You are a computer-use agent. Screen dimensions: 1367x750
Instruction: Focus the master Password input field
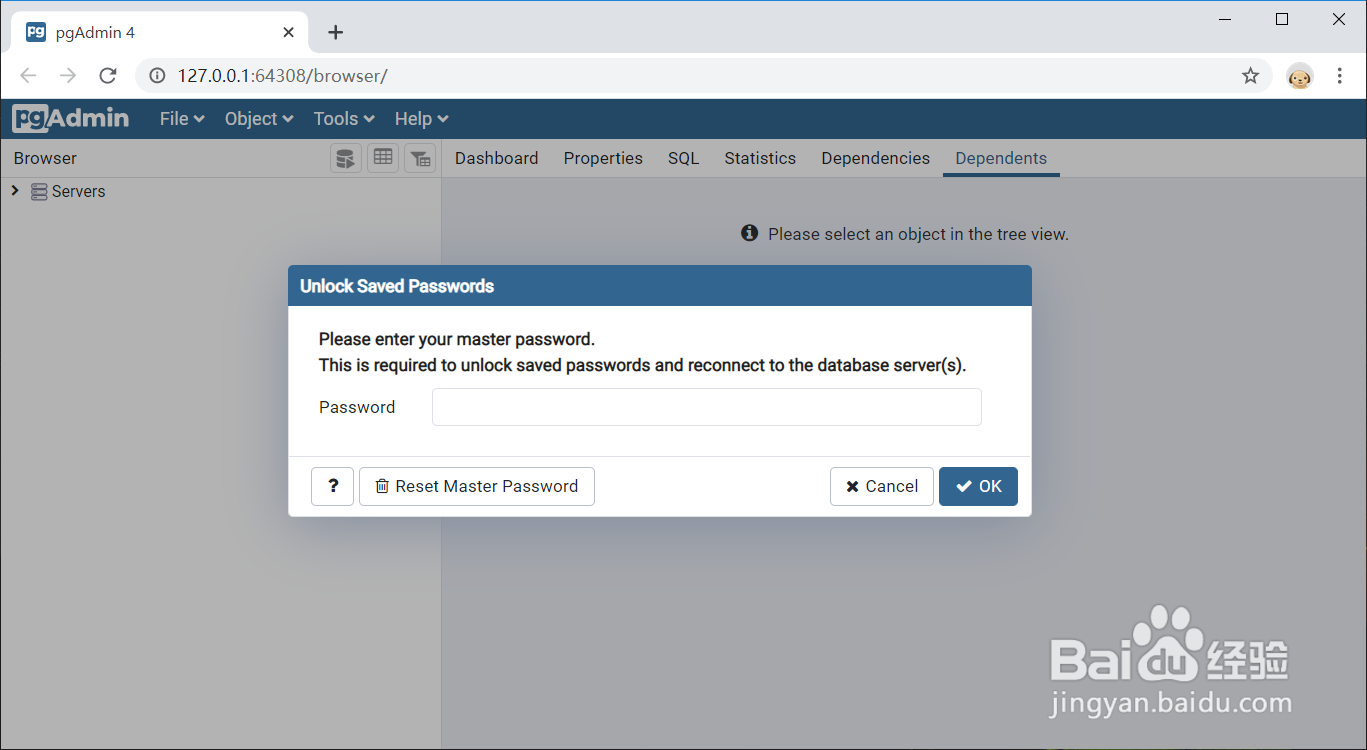706,407
